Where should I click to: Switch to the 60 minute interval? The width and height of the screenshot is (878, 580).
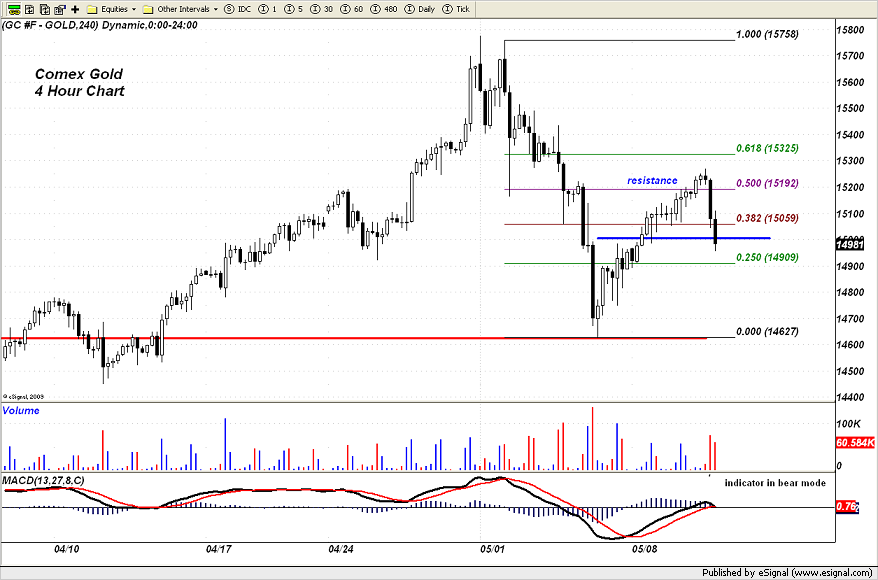[x=352, y=9]
